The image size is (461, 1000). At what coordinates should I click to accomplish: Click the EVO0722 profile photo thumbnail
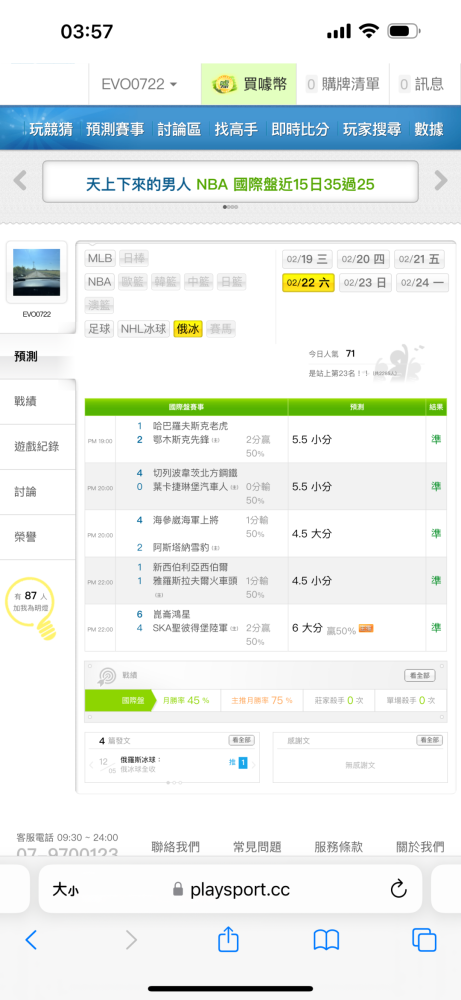(x=37, y=272)
